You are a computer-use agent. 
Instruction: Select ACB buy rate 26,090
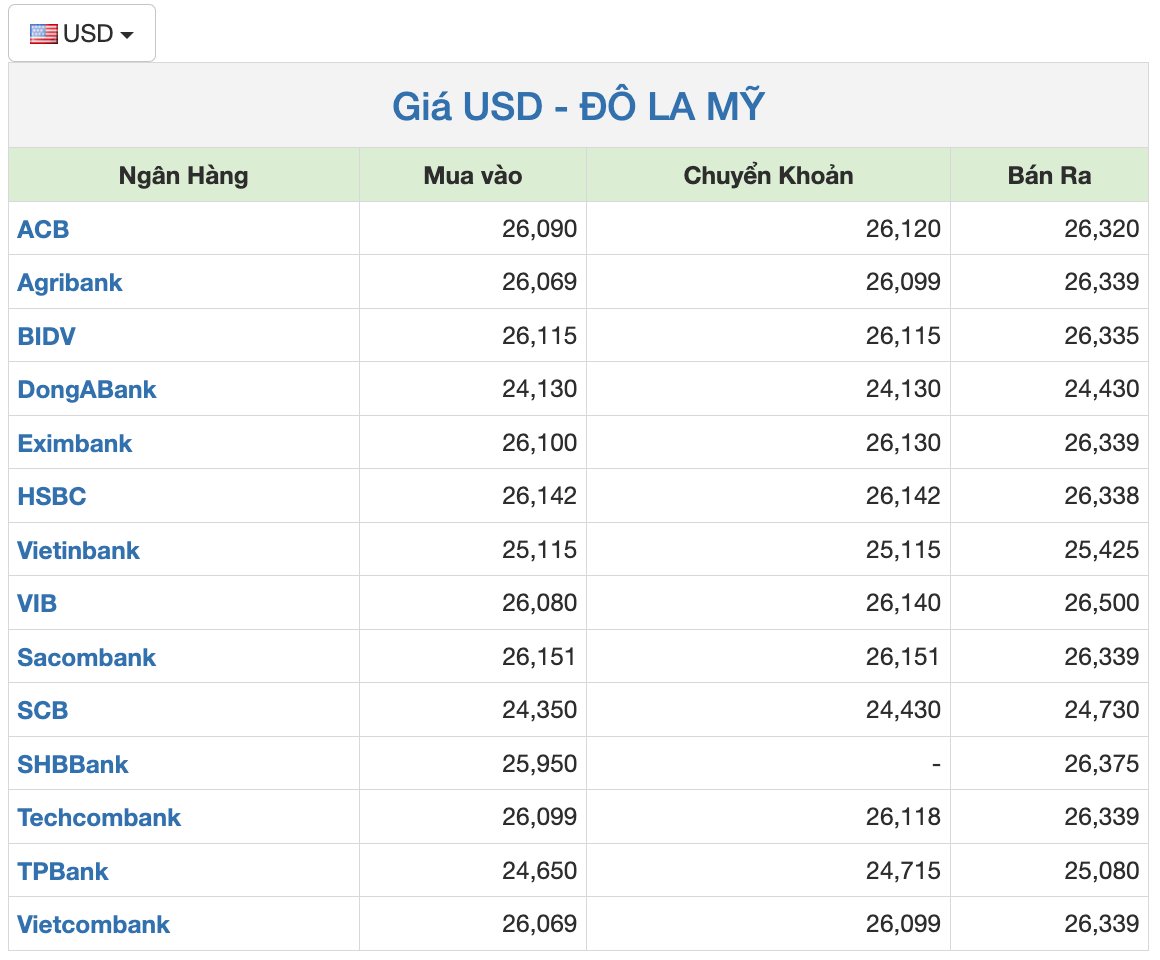tap(539, 229)
